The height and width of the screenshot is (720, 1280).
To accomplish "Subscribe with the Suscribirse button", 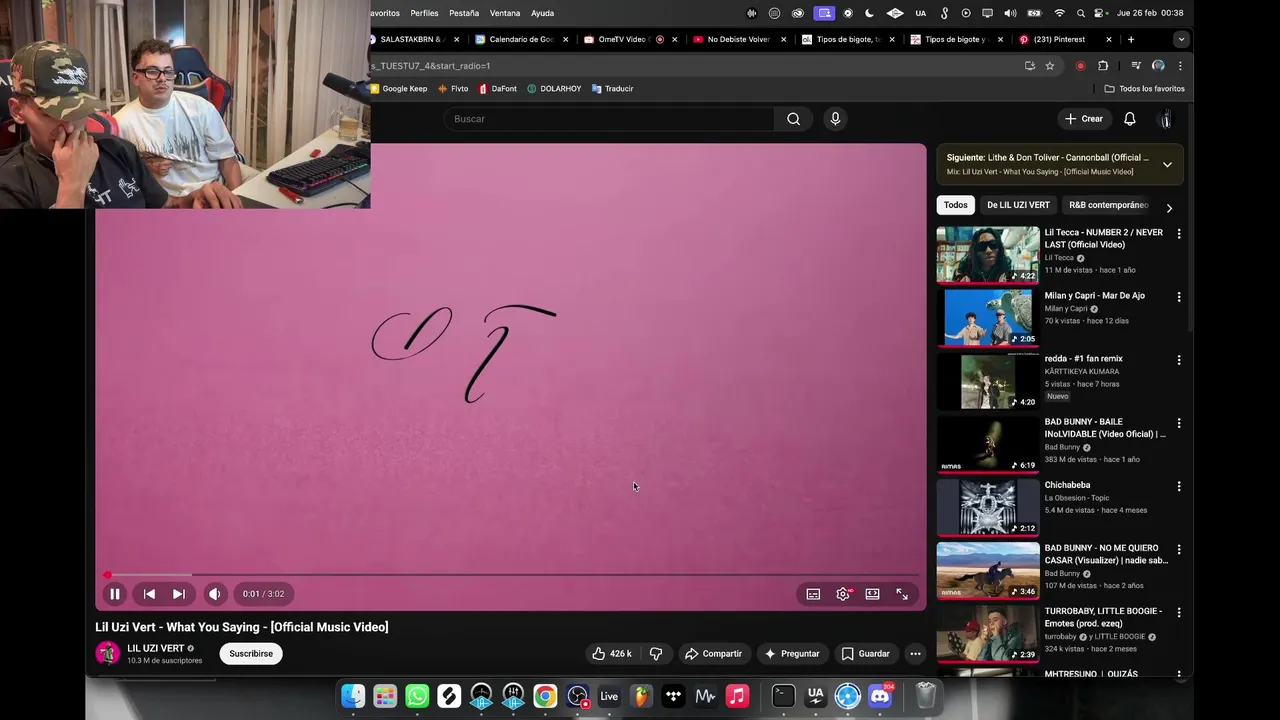I will [251, 654].
